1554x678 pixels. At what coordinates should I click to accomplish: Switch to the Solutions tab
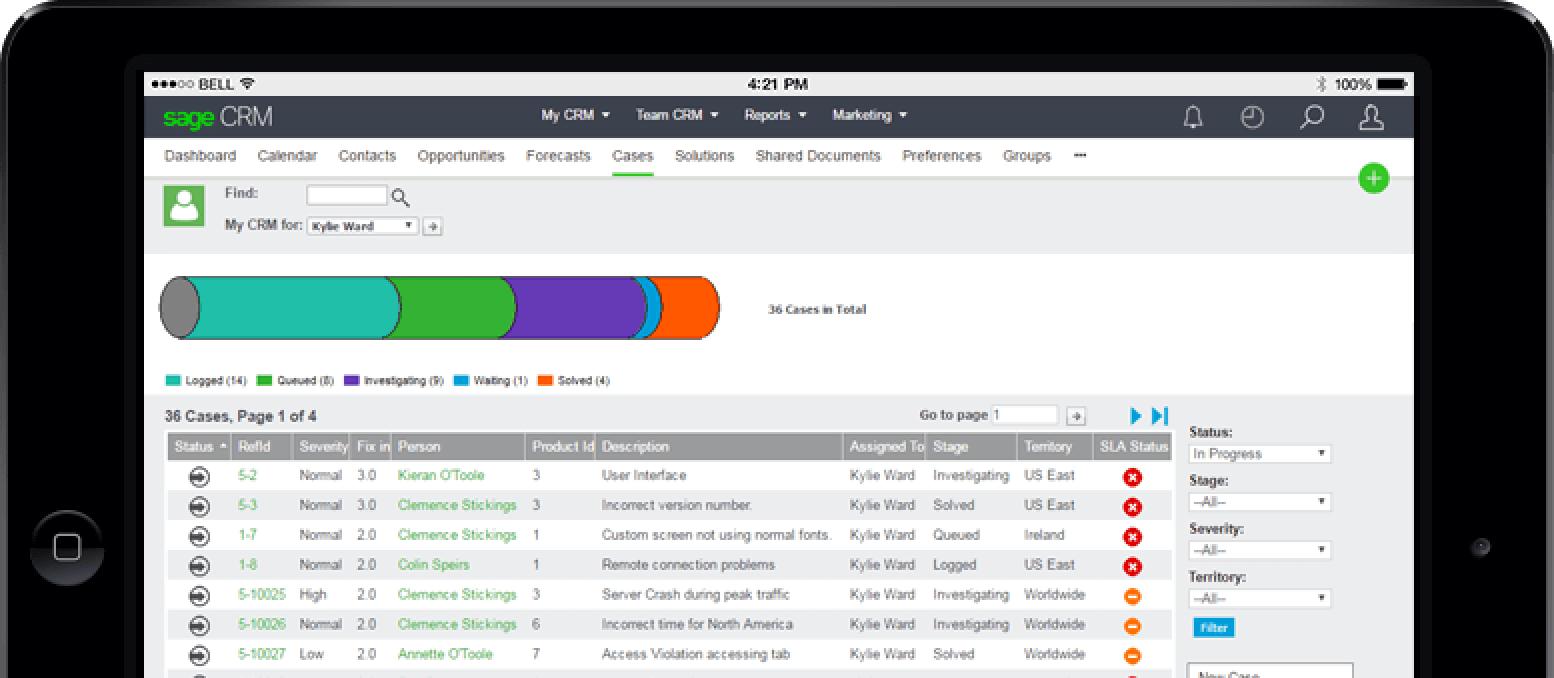click(704, 156)
